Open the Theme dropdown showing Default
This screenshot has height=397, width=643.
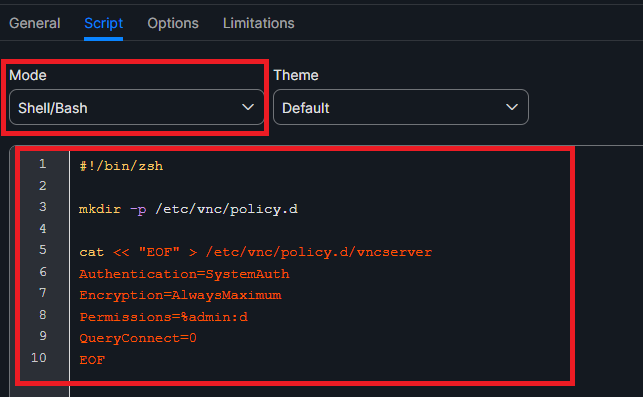[401, 107]
